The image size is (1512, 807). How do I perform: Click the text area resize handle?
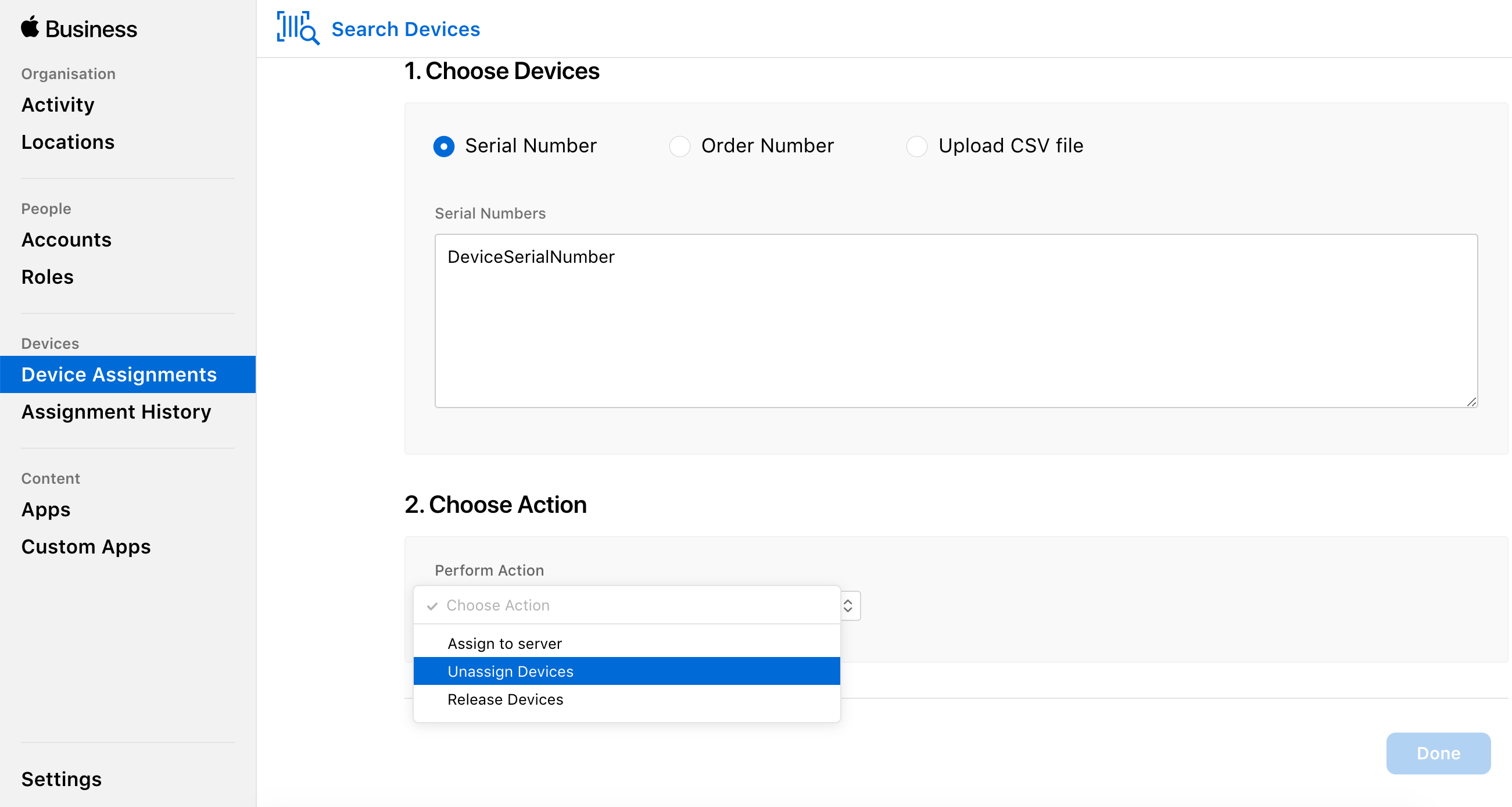point(1471,401)
